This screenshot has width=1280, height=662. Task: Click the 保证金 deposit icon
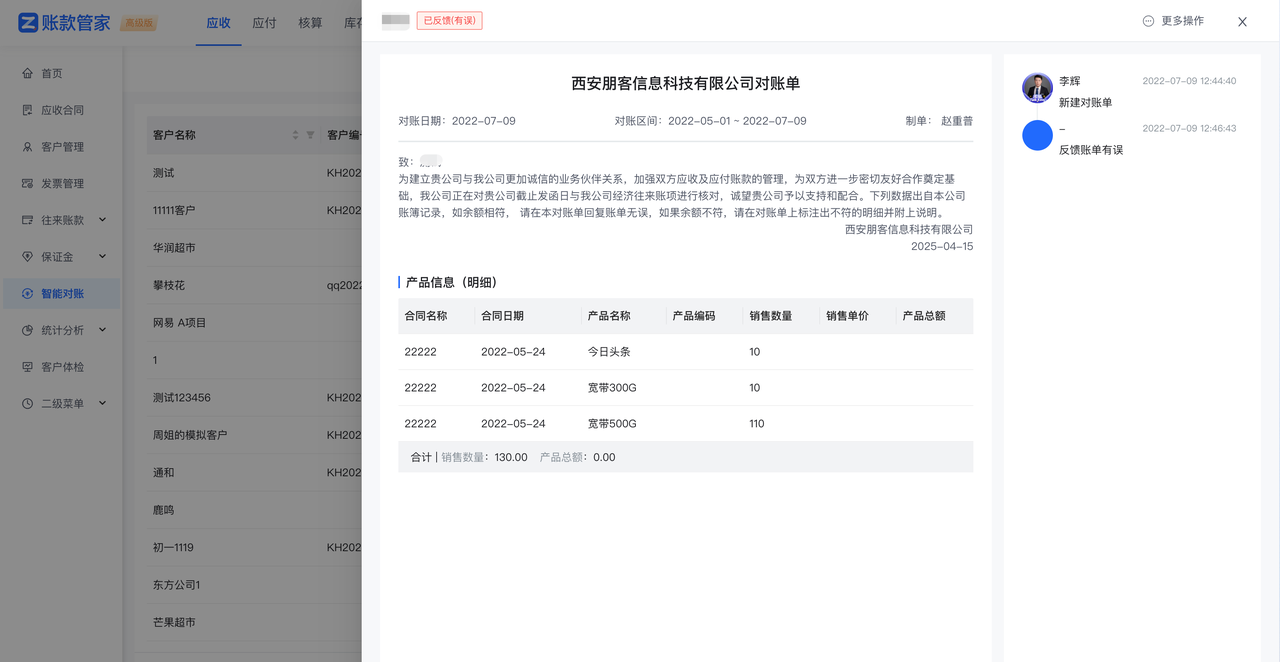click(x=27, y=257)
